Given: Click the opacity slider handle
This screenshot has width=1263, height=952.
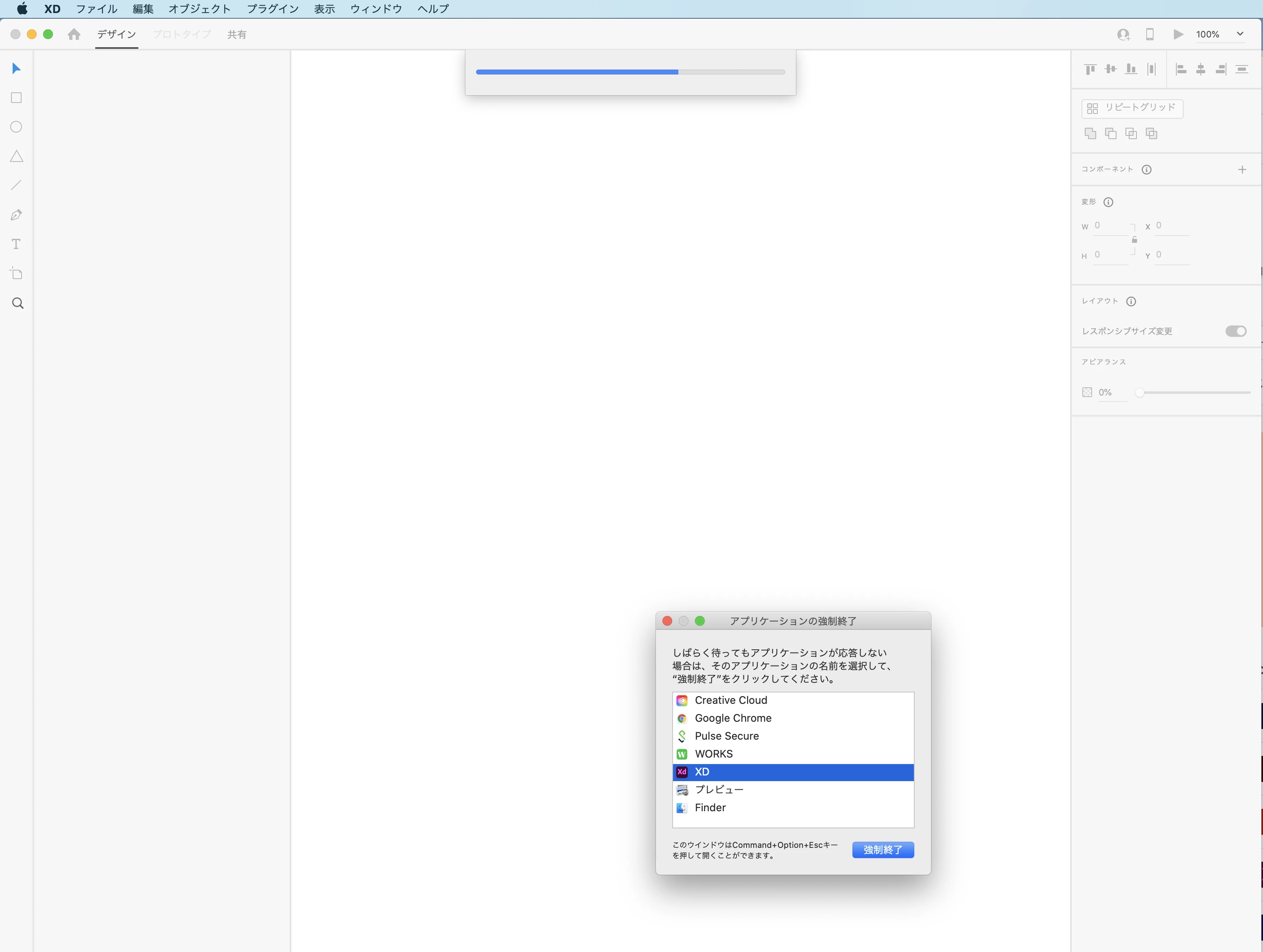Looking at the screenshot, I should pyautogui.click(x=1139, y=393).
